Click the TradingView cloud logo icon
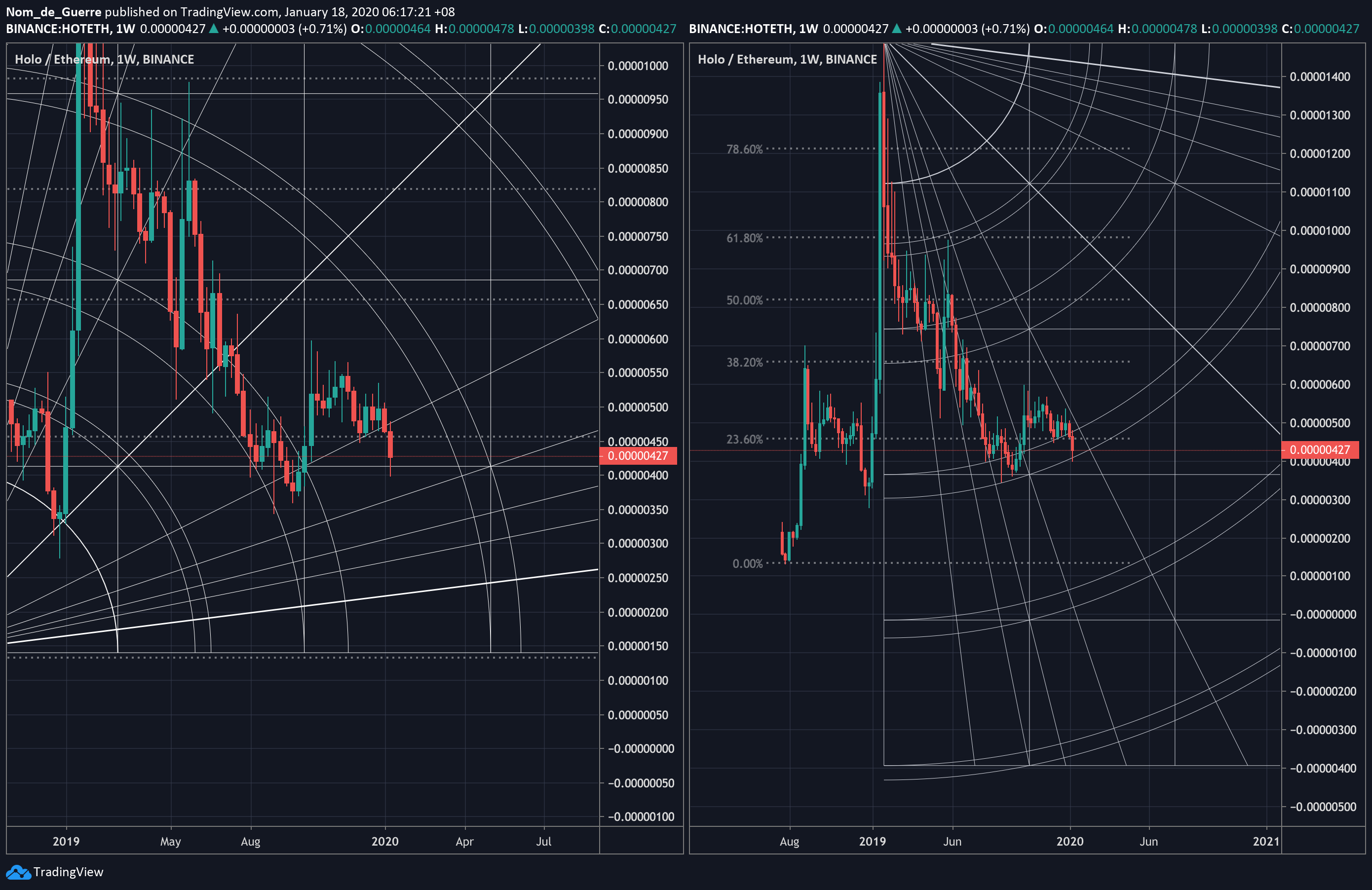 pos(18,872)
